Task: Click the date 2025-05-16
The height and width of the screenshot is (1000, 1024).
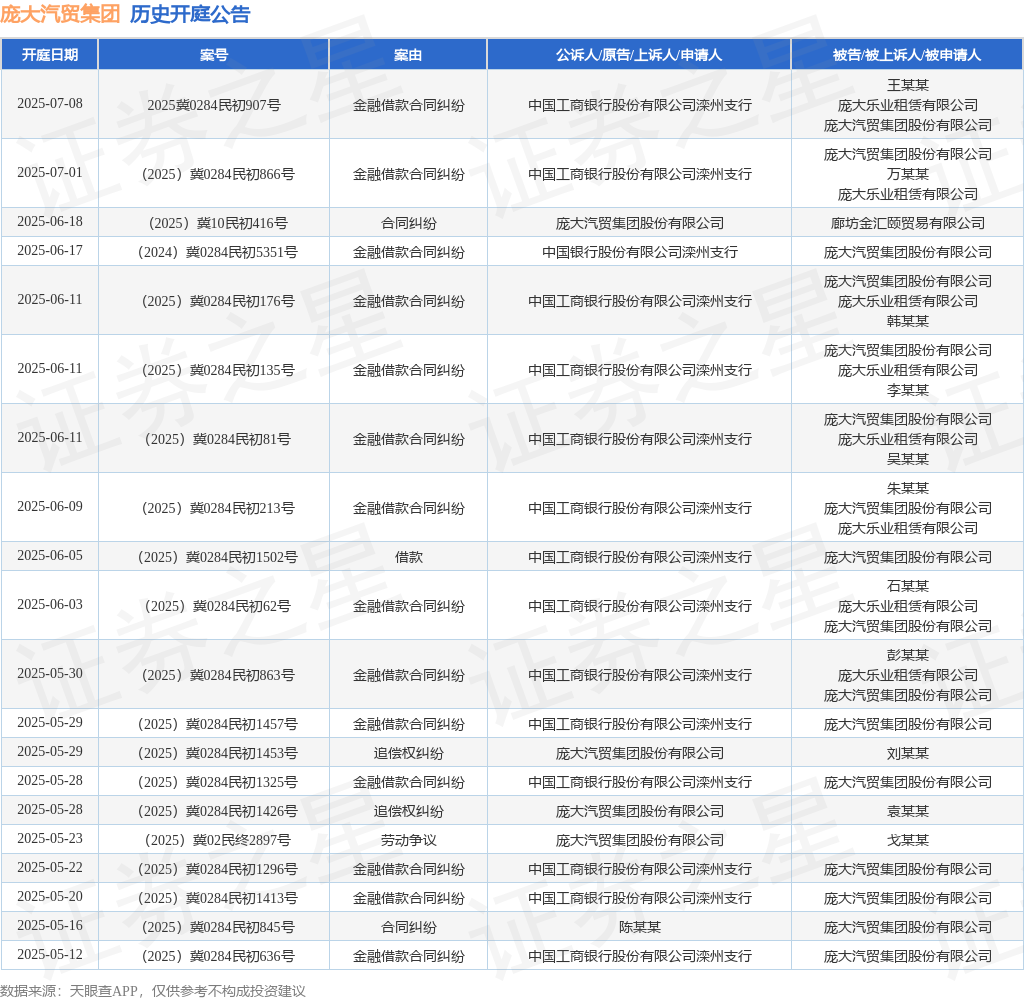Action: point(50,926)
